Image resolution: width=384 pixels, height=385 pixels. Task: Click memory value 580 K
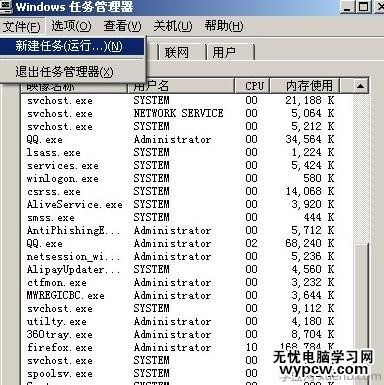point(318,178)
